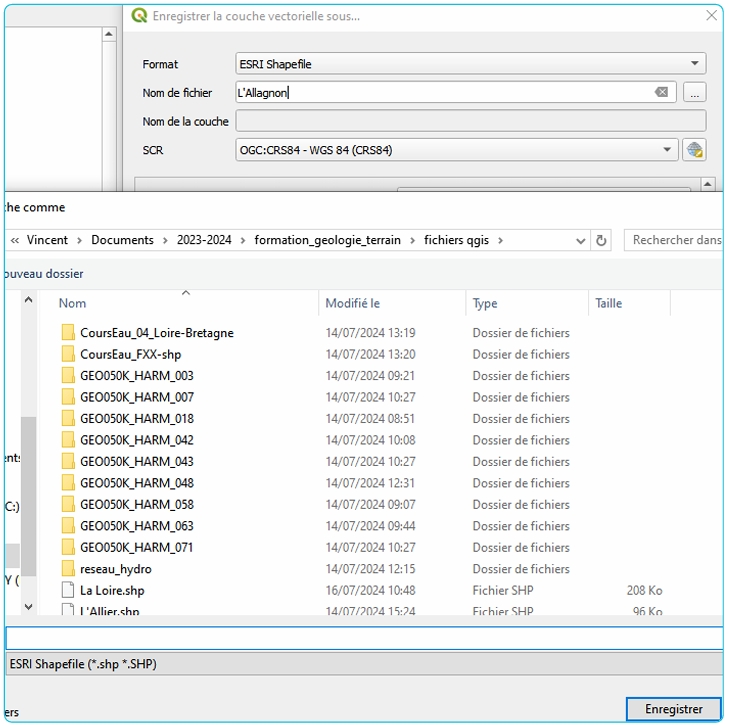This screenshot has height=726, width=729.
Task: Click the browse file ellipsis button
Action: point(694,93)
